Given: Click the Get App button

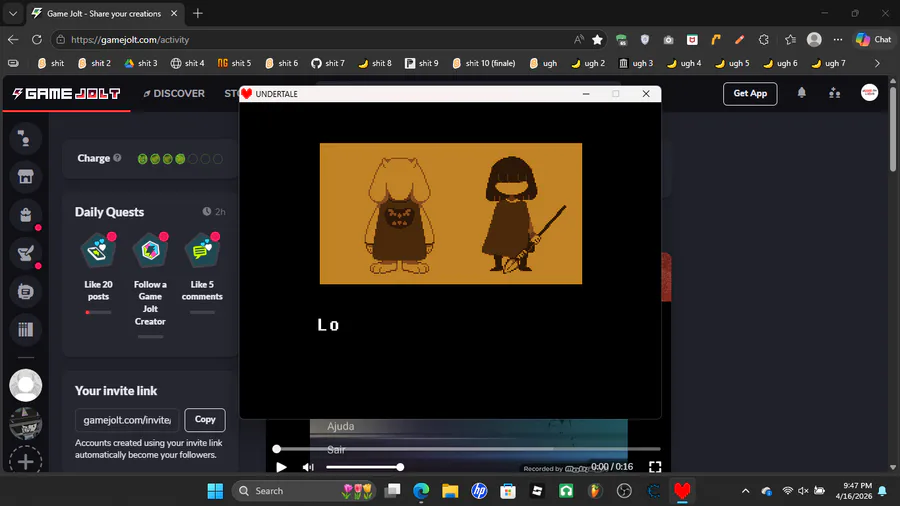Looking at the screenshot, I should point(750,94).
